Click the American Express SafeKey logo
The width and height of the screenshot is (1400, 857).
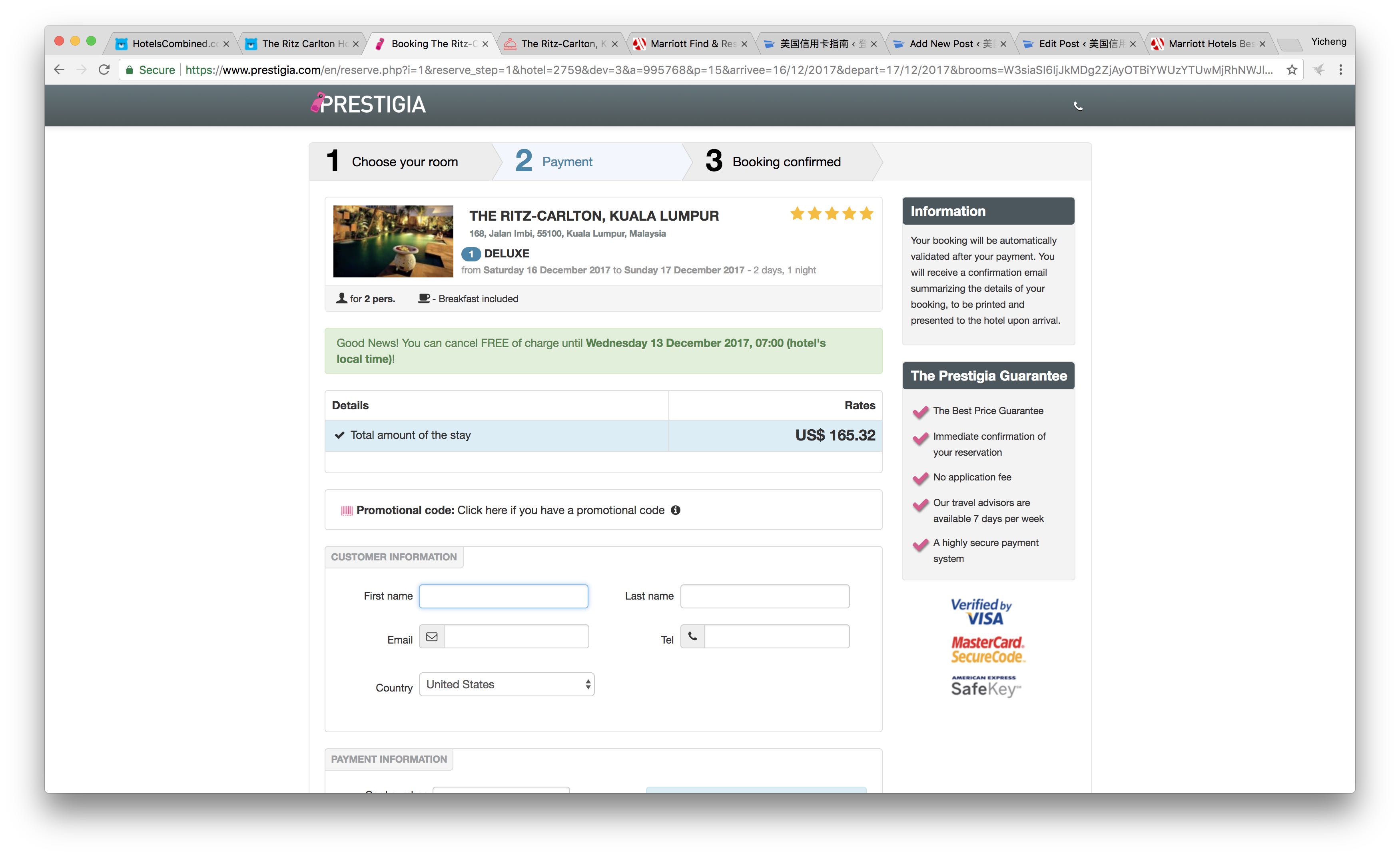coord(986,686)
